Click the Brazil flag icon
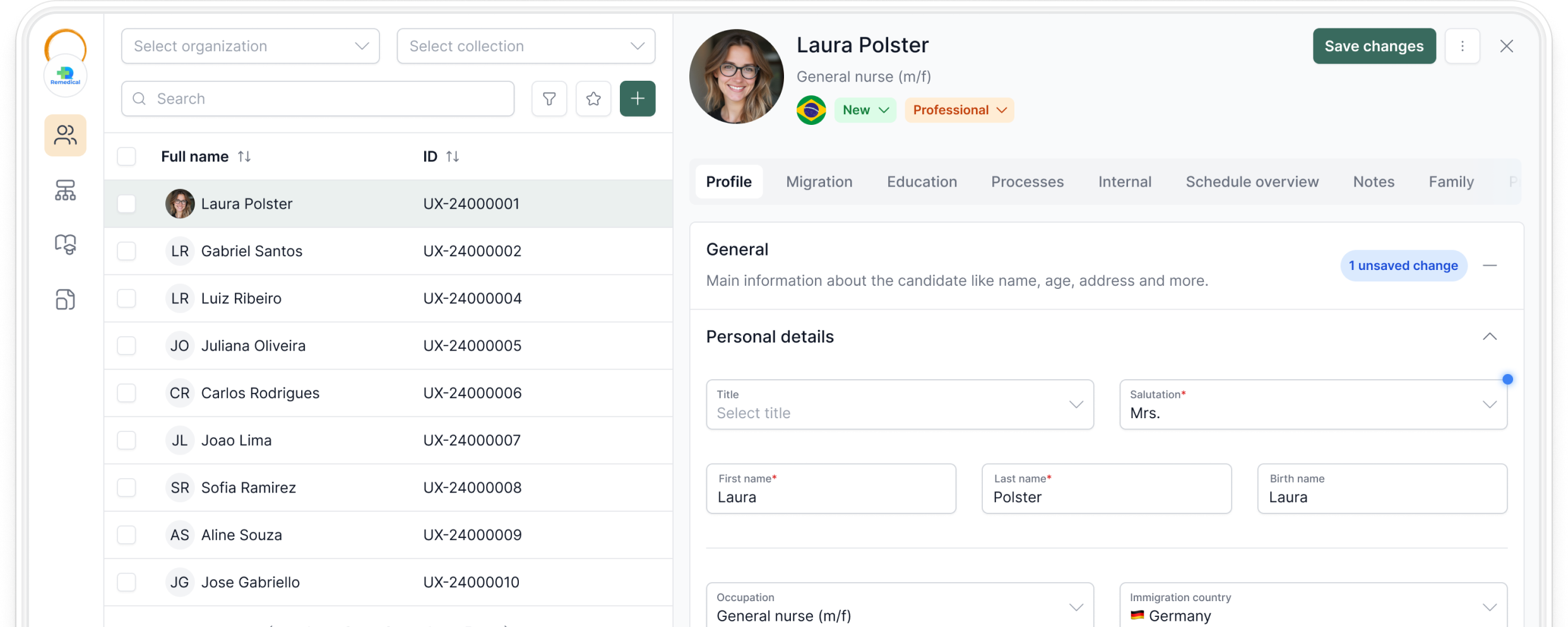The height and width of the screenshot is (627, 1568). 811,110
